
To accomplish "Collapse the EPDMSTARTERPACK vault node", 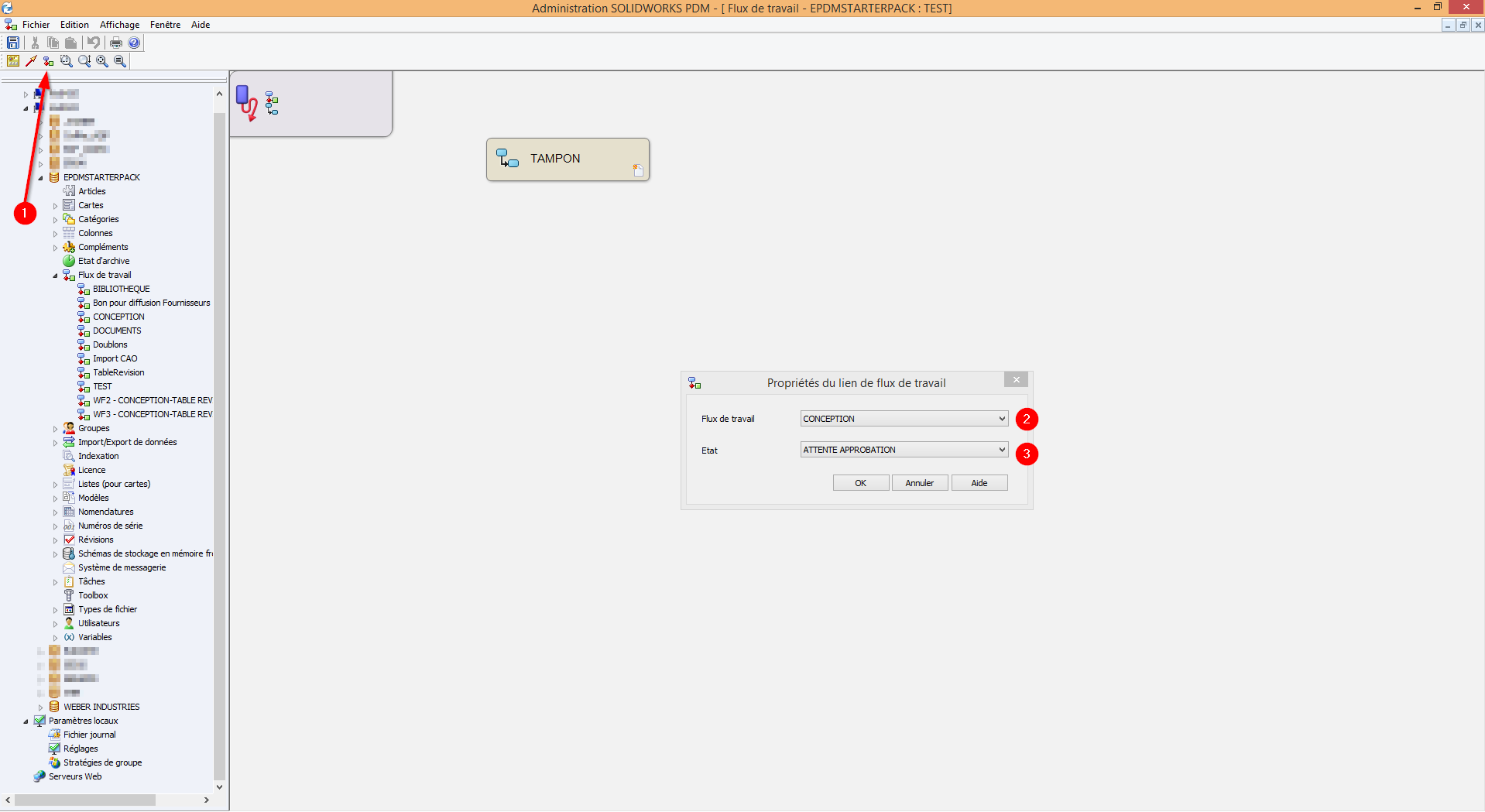I will click(41, 178).
